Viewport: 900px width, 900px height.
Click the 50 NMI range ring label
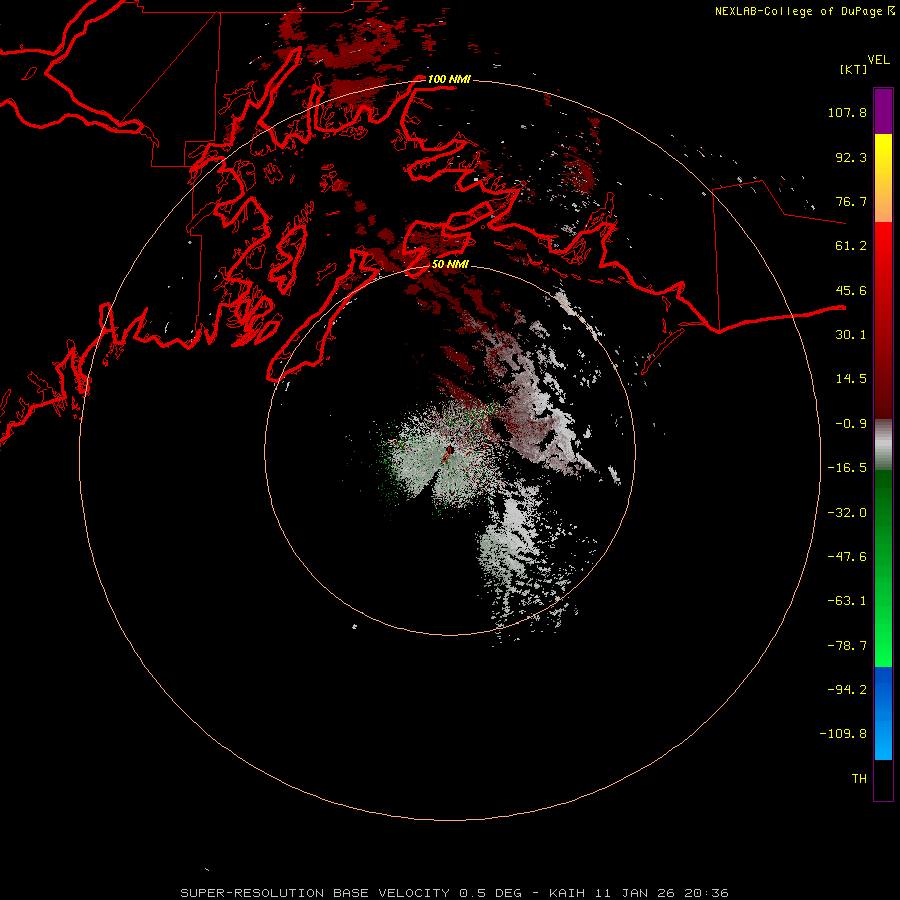[450, 264]
